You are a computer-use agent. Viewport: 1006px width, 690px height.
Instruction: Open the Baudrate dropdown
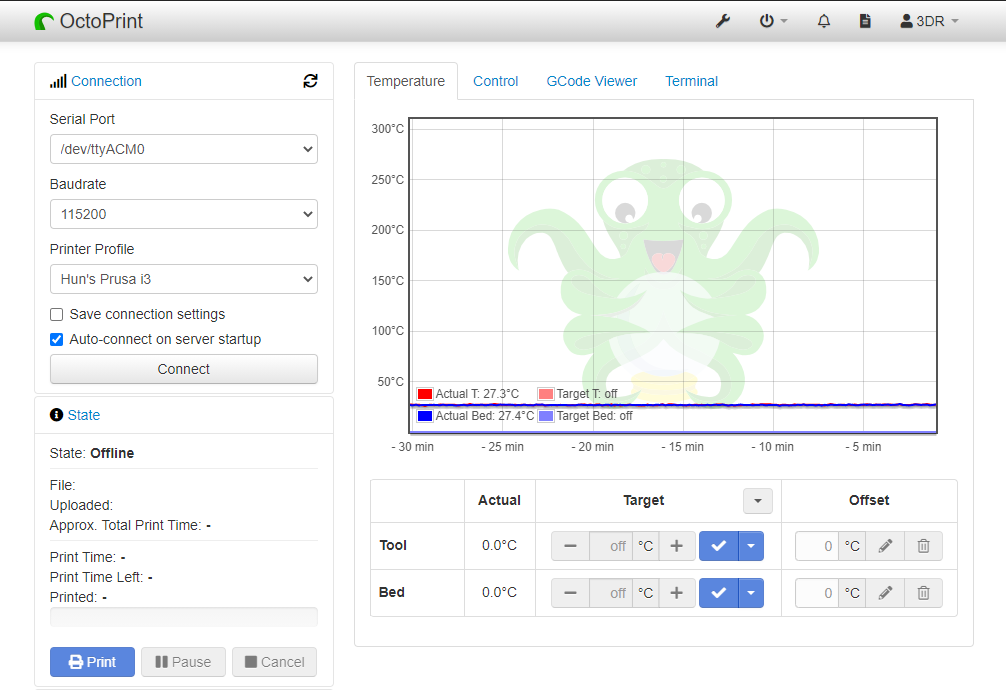[183, 214]
